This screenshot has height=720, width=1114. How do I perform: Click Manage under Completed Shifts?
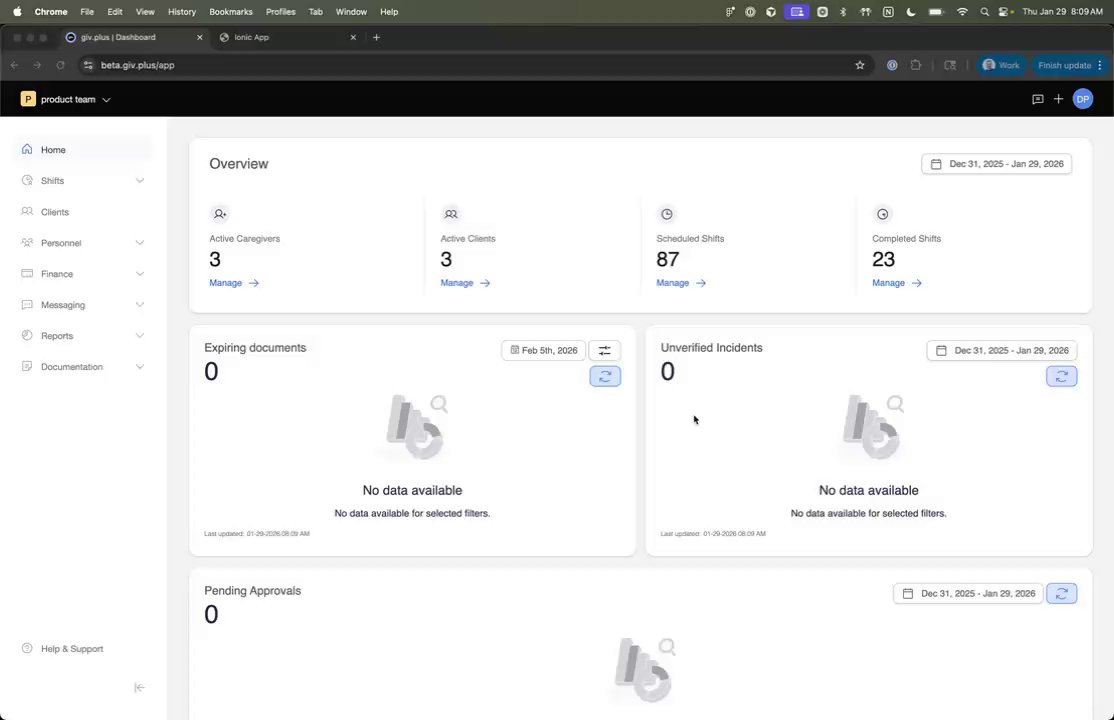(x=897, y=283)
